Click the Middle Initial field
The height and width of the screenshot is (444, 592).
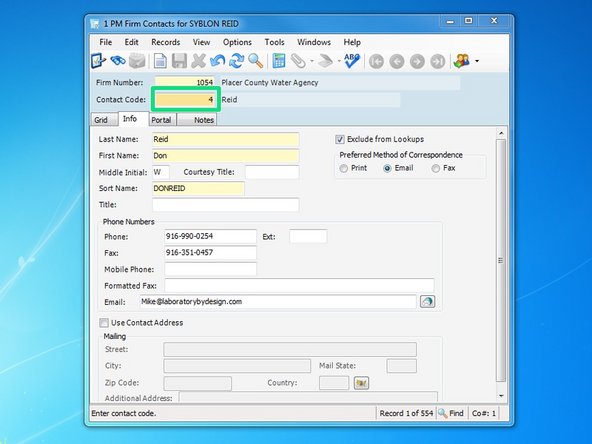click(161, 172)
